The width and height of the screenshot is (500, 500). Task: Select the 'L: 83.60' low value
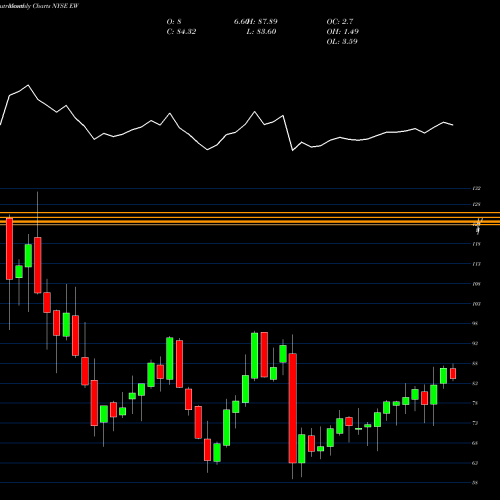tap(261, 32)
